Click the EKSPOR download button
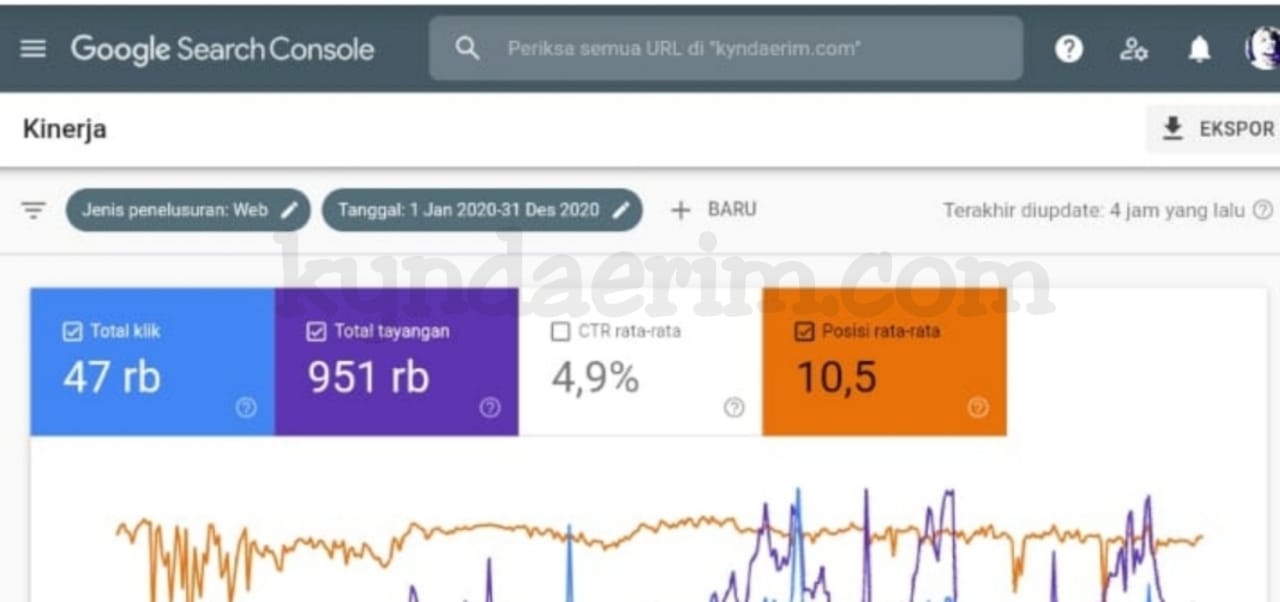 point(1214,129)
